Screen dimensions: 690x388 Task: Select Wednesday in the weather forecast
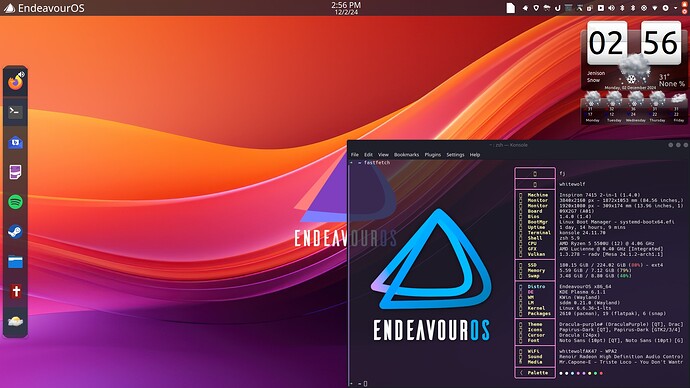click(635, 106)
